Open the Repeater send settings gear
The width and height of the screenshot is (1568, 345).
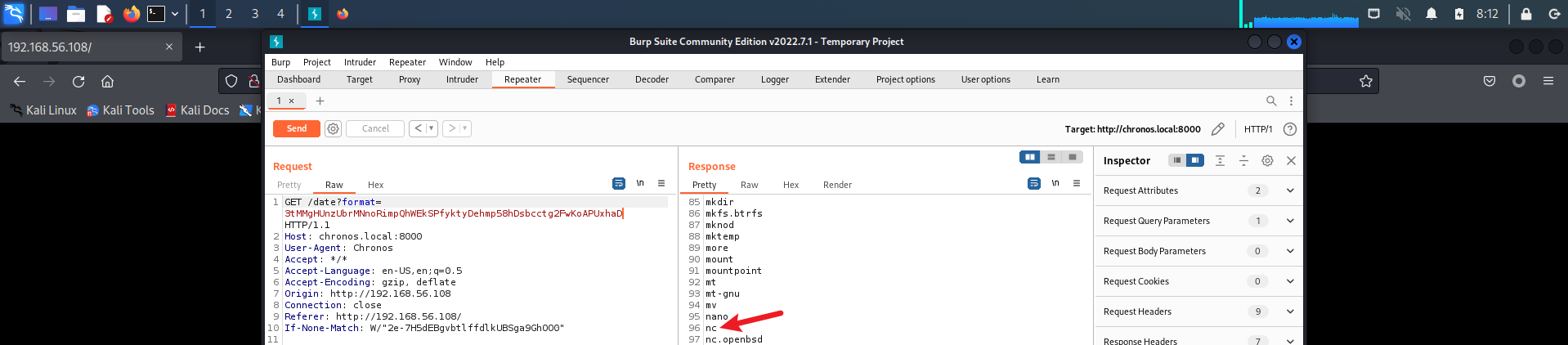point(333,128)
